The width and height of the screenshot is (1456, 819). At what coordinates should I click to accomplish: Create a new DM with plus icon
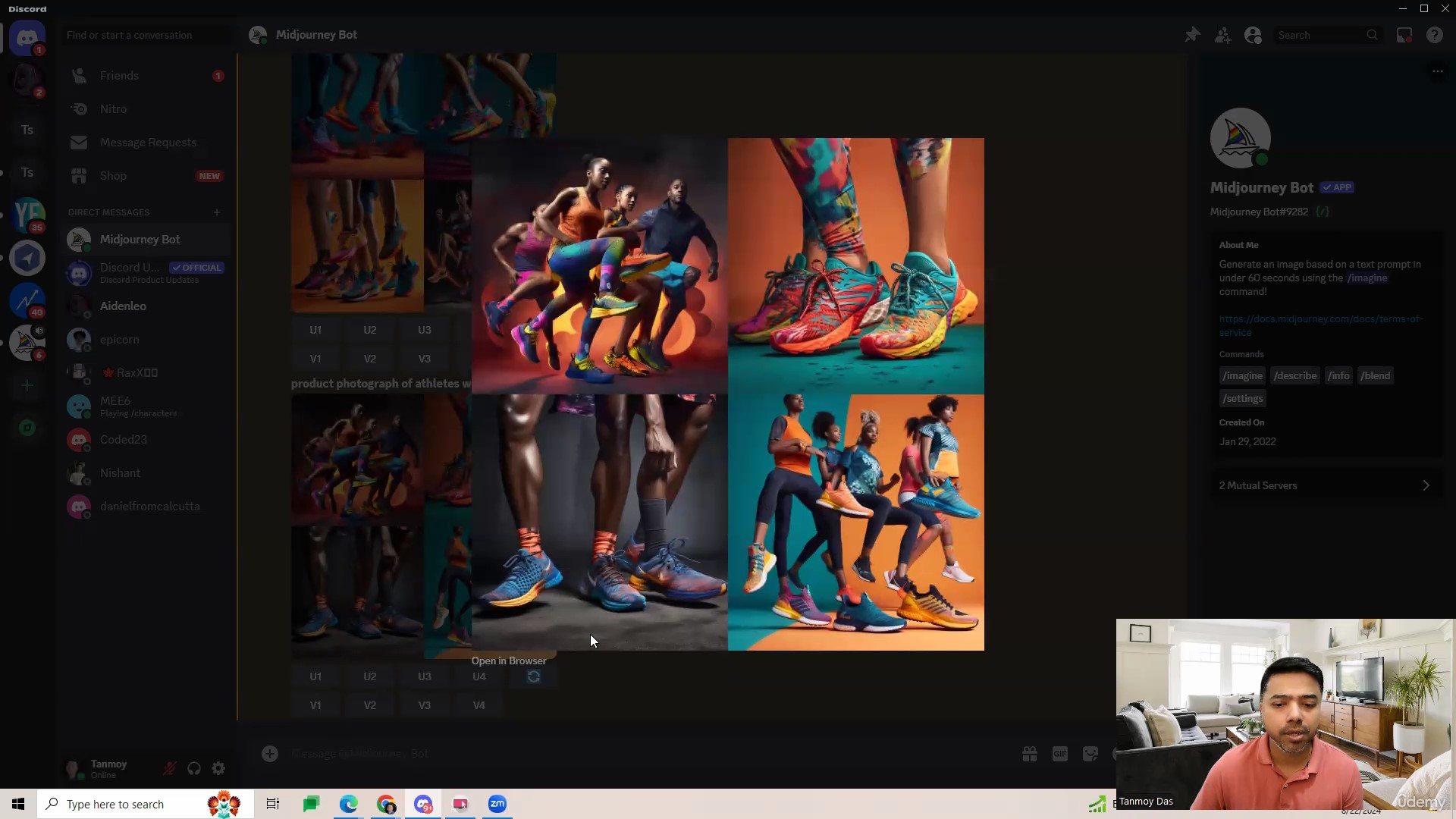[x=217, y=212]
